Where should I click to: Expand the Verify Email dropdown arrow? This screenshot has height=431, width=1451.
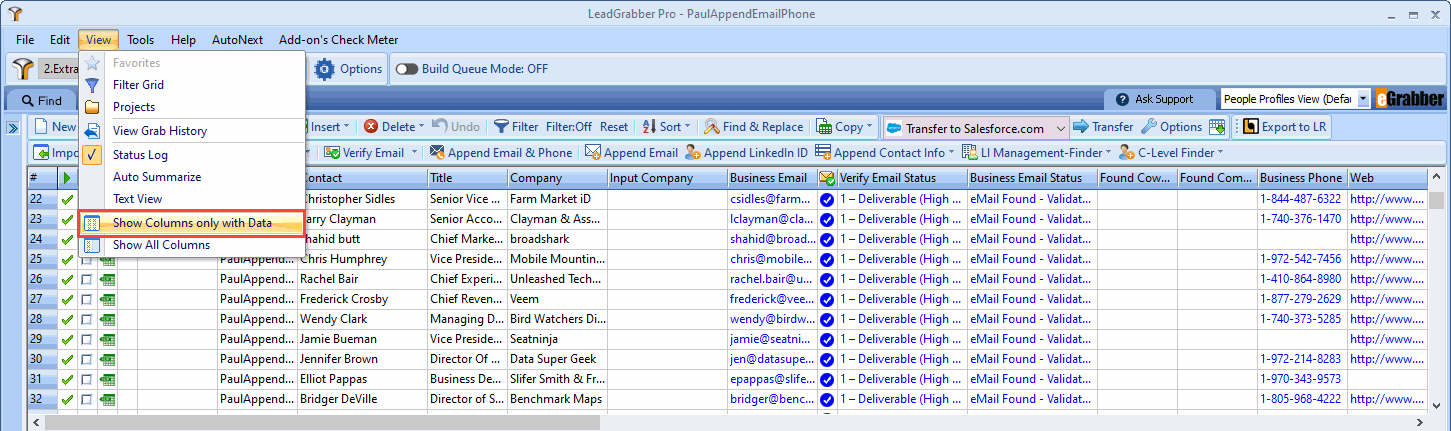point(412,153)
